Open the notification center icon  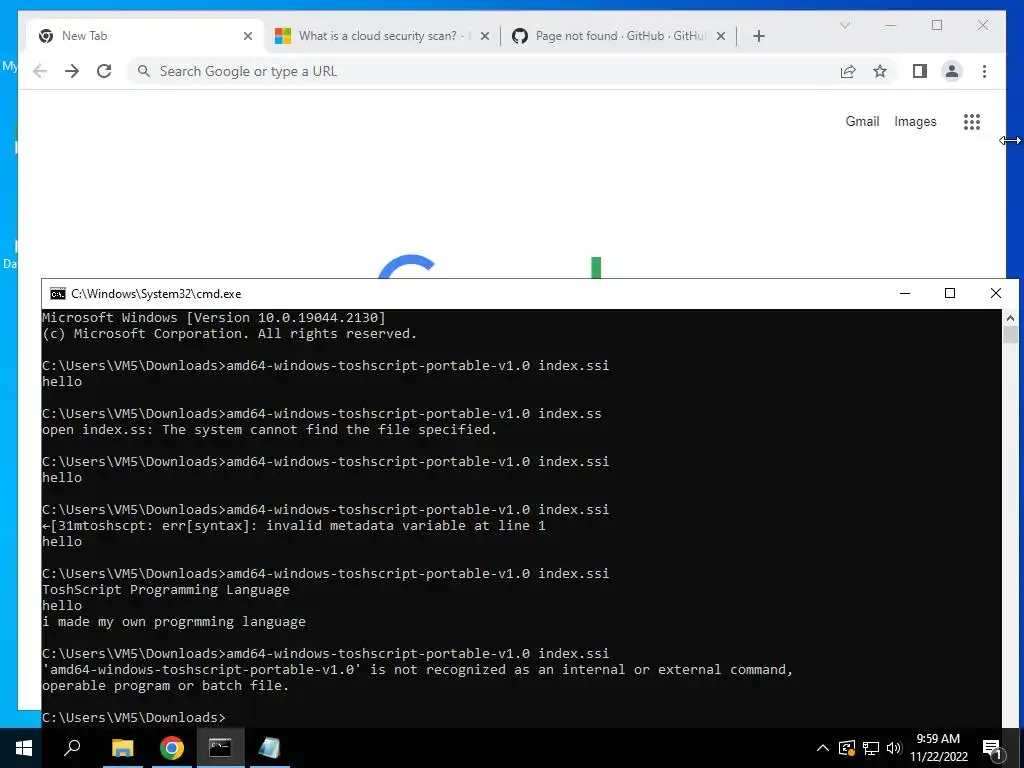click(x=991, y=748)
